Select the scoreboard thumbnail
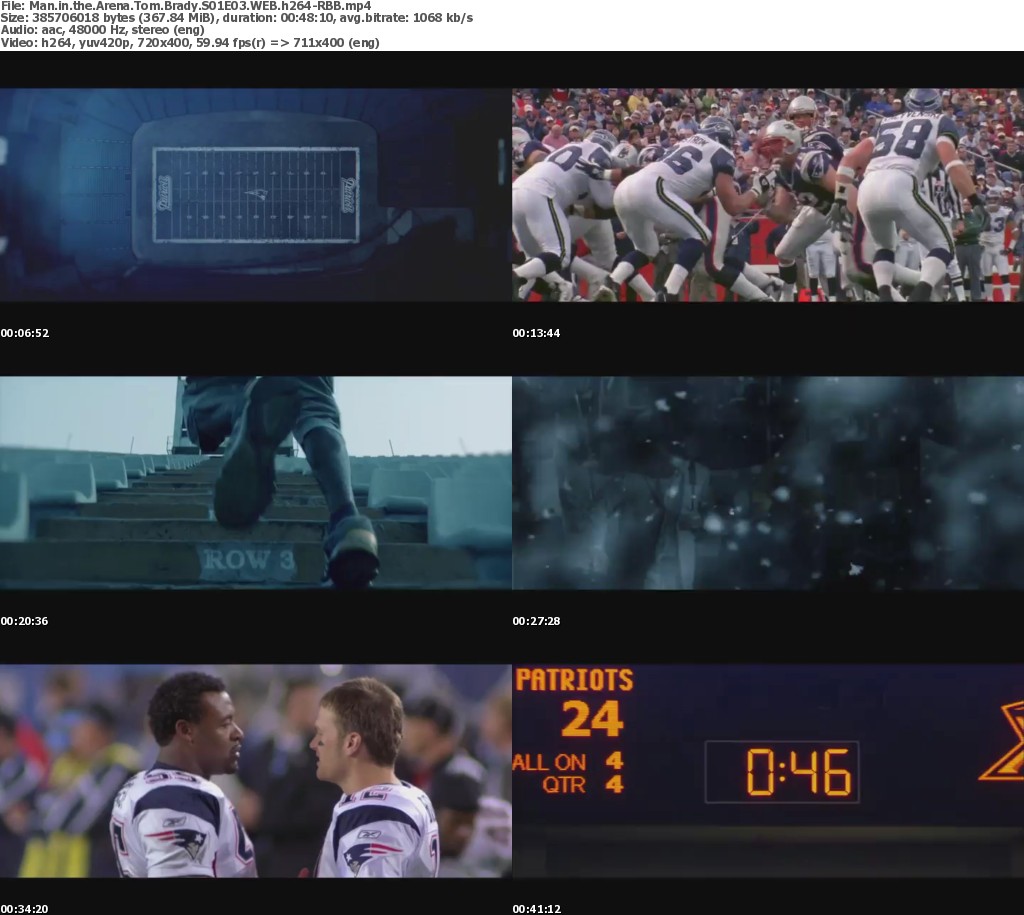The height and width of the screenshot is (915, 1024). [x=767, y=771]
